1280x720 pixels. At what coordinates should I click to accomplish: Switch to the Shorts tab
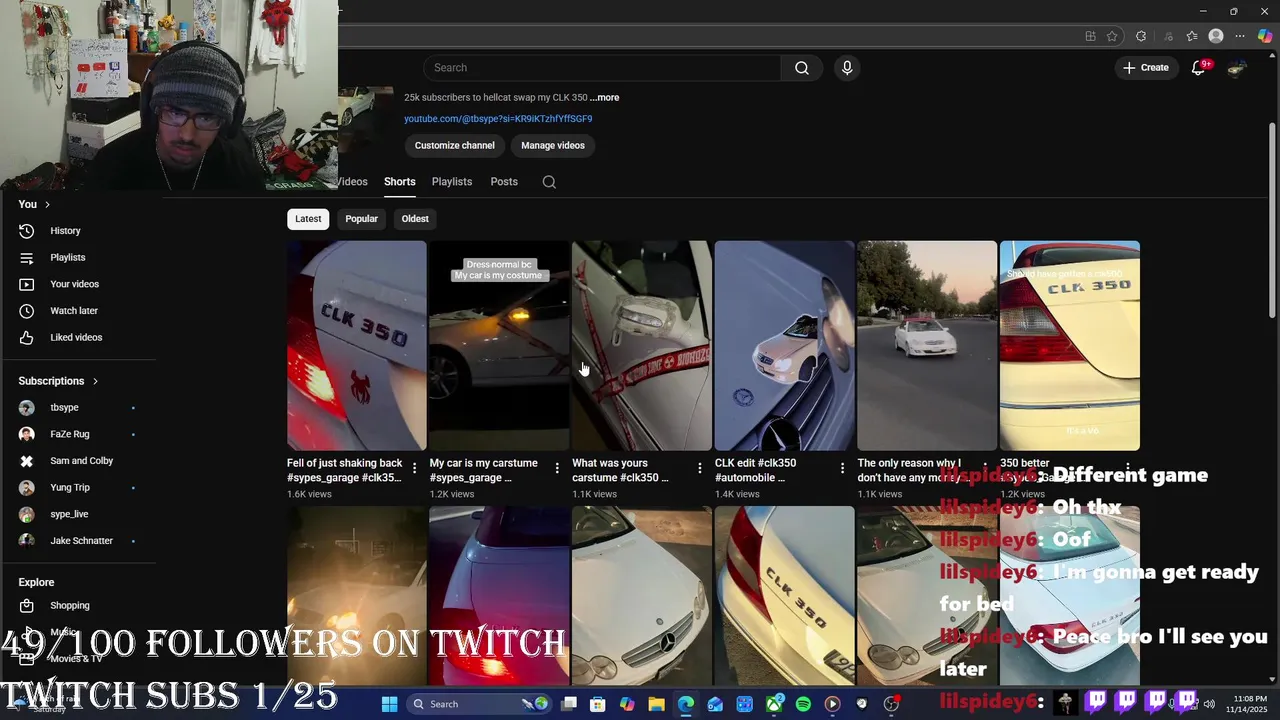pyautogui.click(x=399, y=182)
